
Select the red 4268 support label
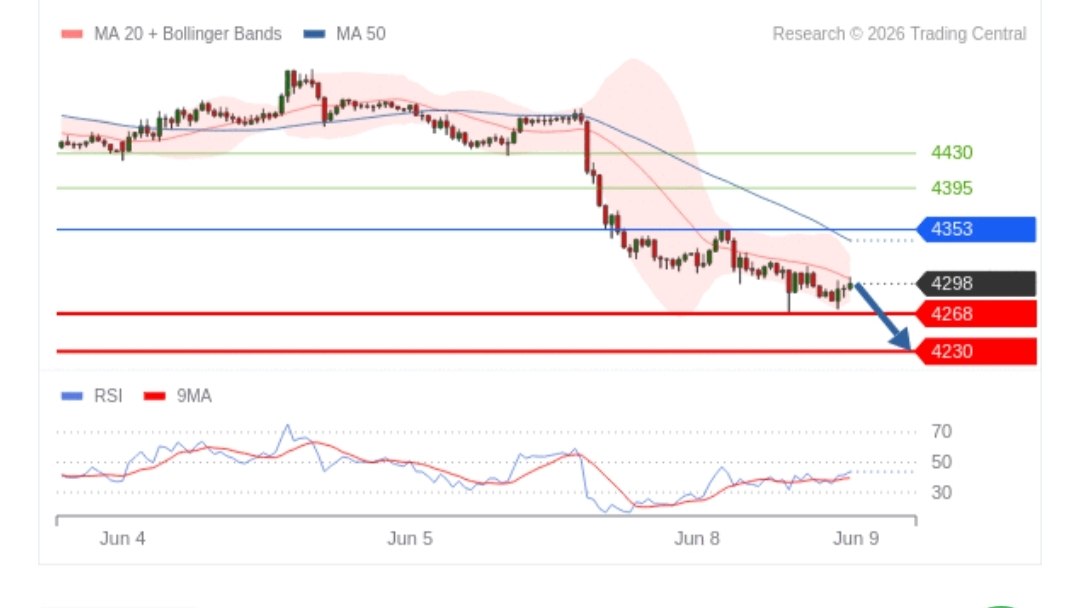click(976, 314)
